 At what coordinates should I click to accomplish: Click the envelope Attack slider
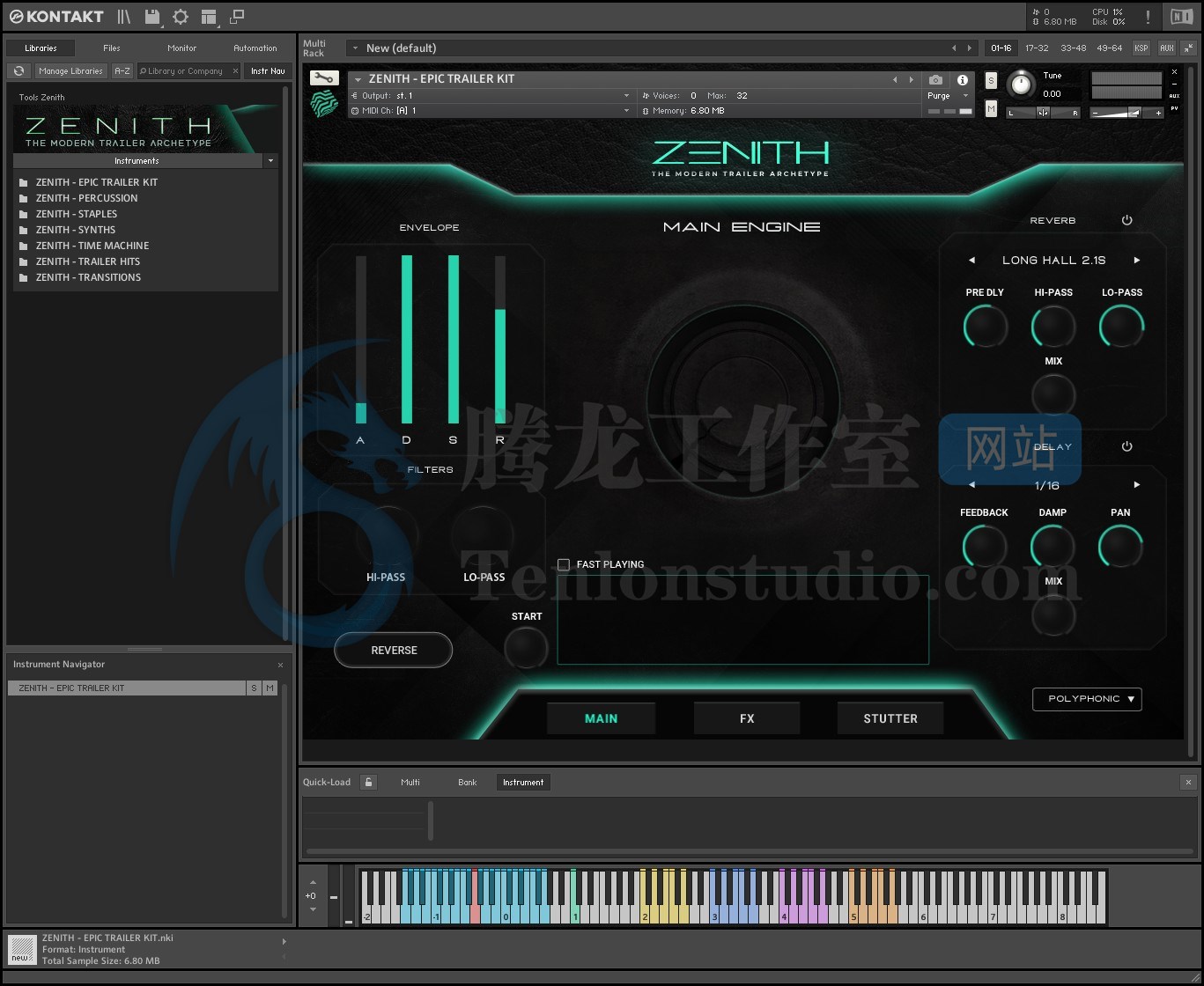(360, 340)
